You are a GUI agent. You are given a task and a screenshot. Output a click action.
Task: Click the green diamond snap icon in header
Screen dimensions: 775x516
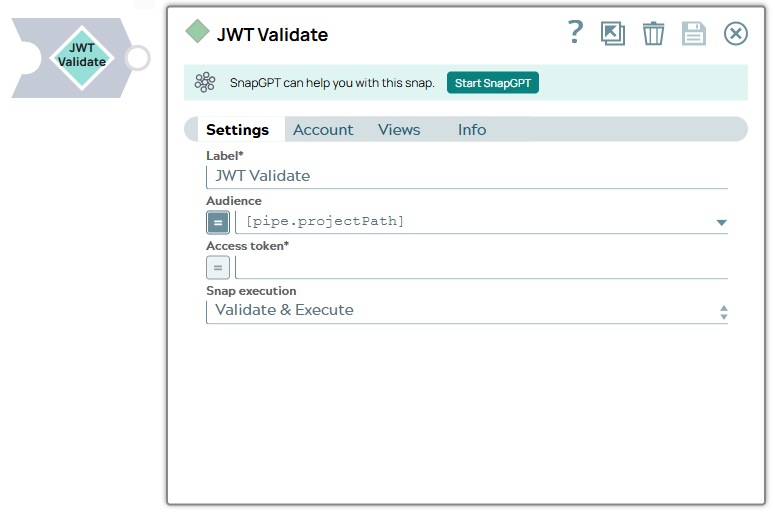point(198,32)
